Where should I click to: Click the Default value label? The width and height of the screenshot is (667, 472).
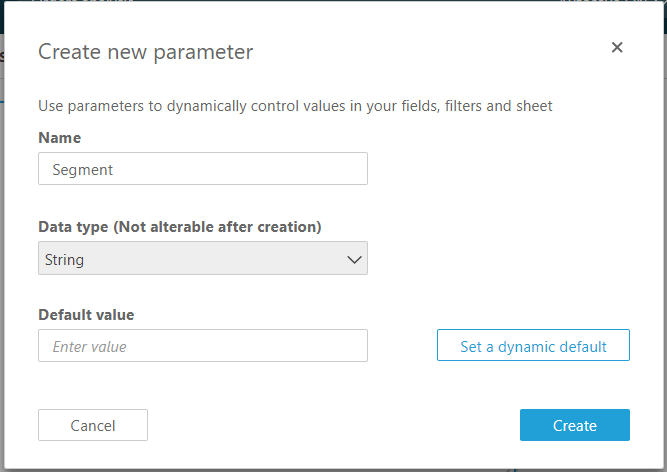(86, 315)
